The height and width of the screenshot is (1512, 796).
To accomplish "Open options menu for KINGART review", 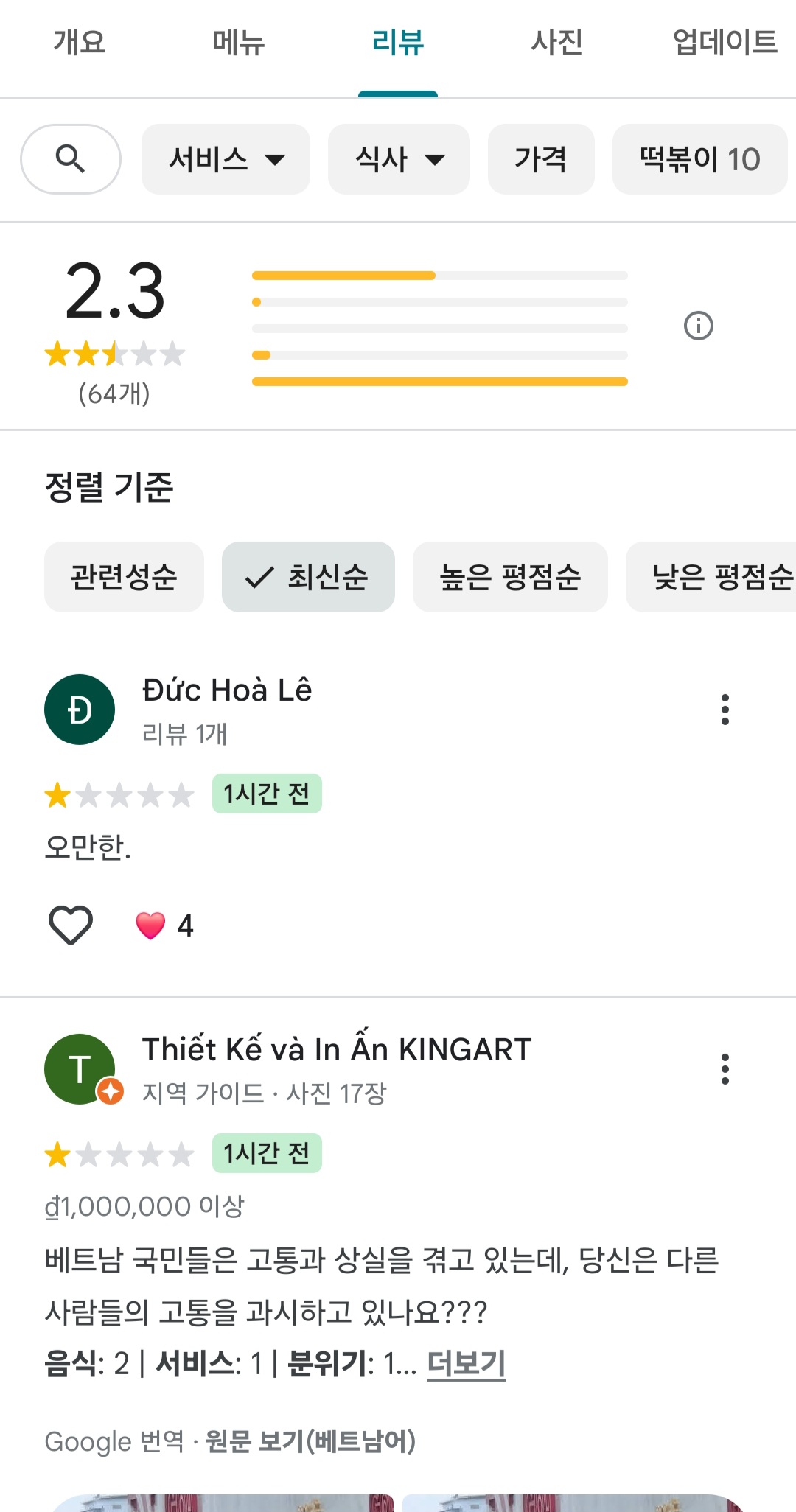I will [x=725, y=1068].
